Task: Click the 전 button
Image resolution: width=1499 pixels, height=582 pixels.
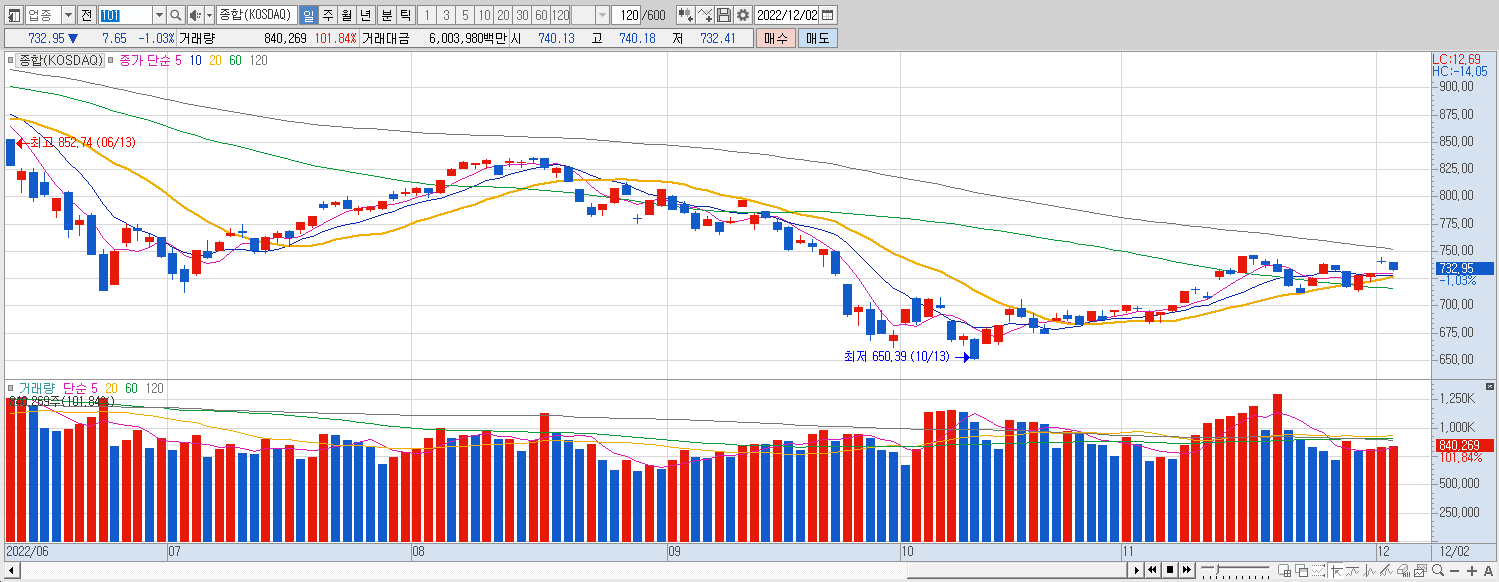Action: pyautogui.click(x=86, y=15)
